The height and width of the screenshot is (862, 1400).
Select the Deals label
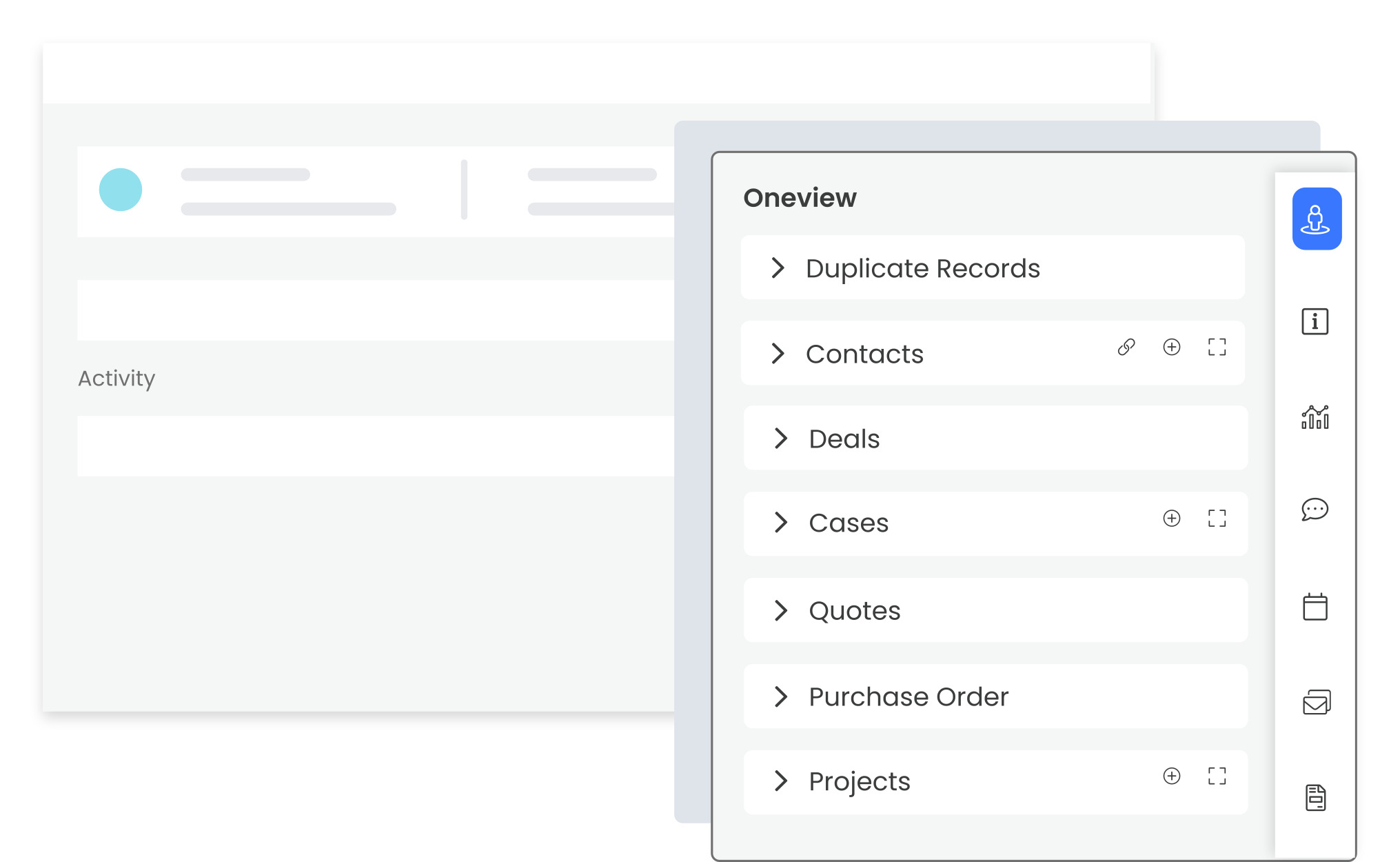click(844, 439)
